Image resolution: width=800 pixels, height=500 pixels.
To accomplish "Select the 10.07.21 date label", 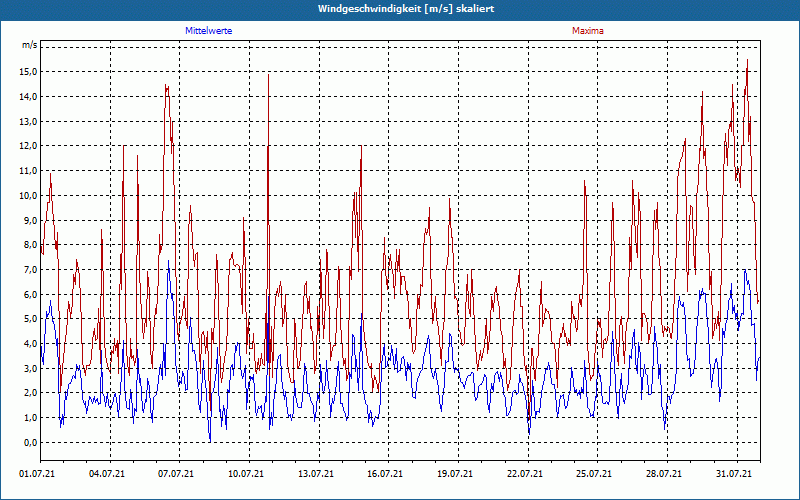I will (246, 474).
